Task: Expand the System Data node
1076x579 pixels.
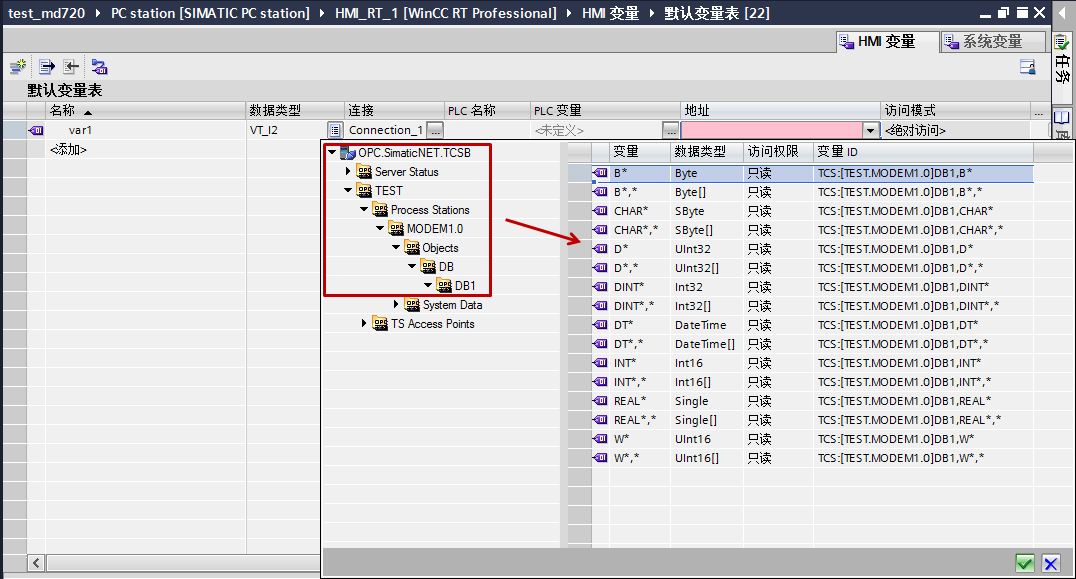Action: (396, 304)
